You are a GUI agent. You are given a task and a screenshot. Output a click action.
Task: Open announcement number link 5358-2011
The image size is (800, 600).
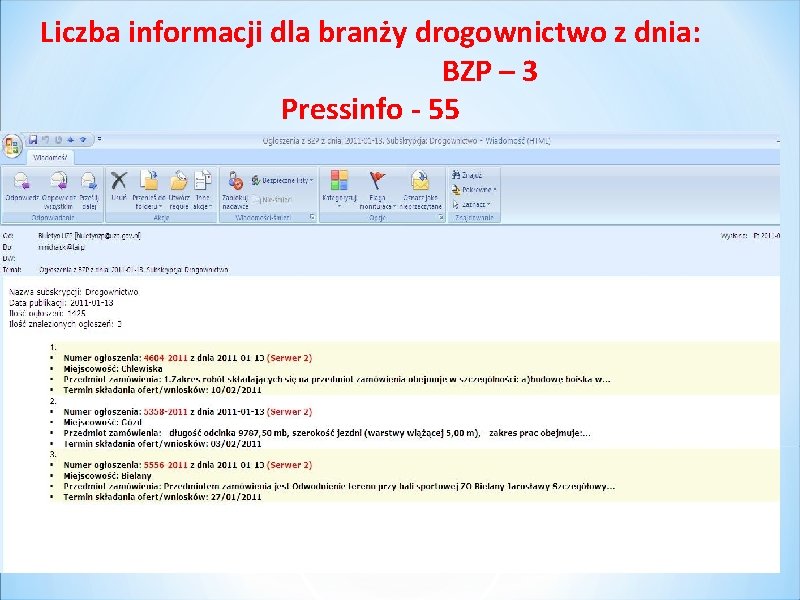166,412
